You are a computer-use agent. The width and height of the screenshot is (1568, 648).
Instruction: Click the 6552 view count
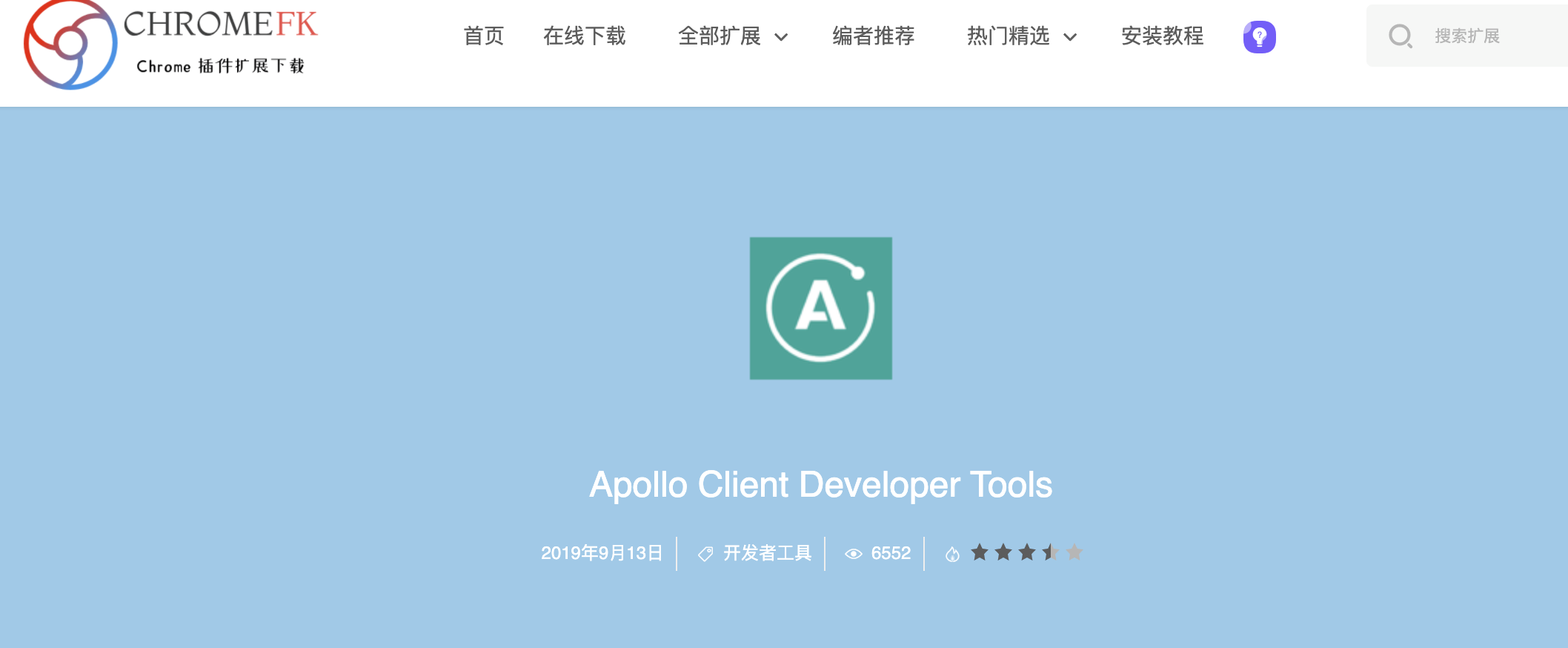tap(891, 553)
